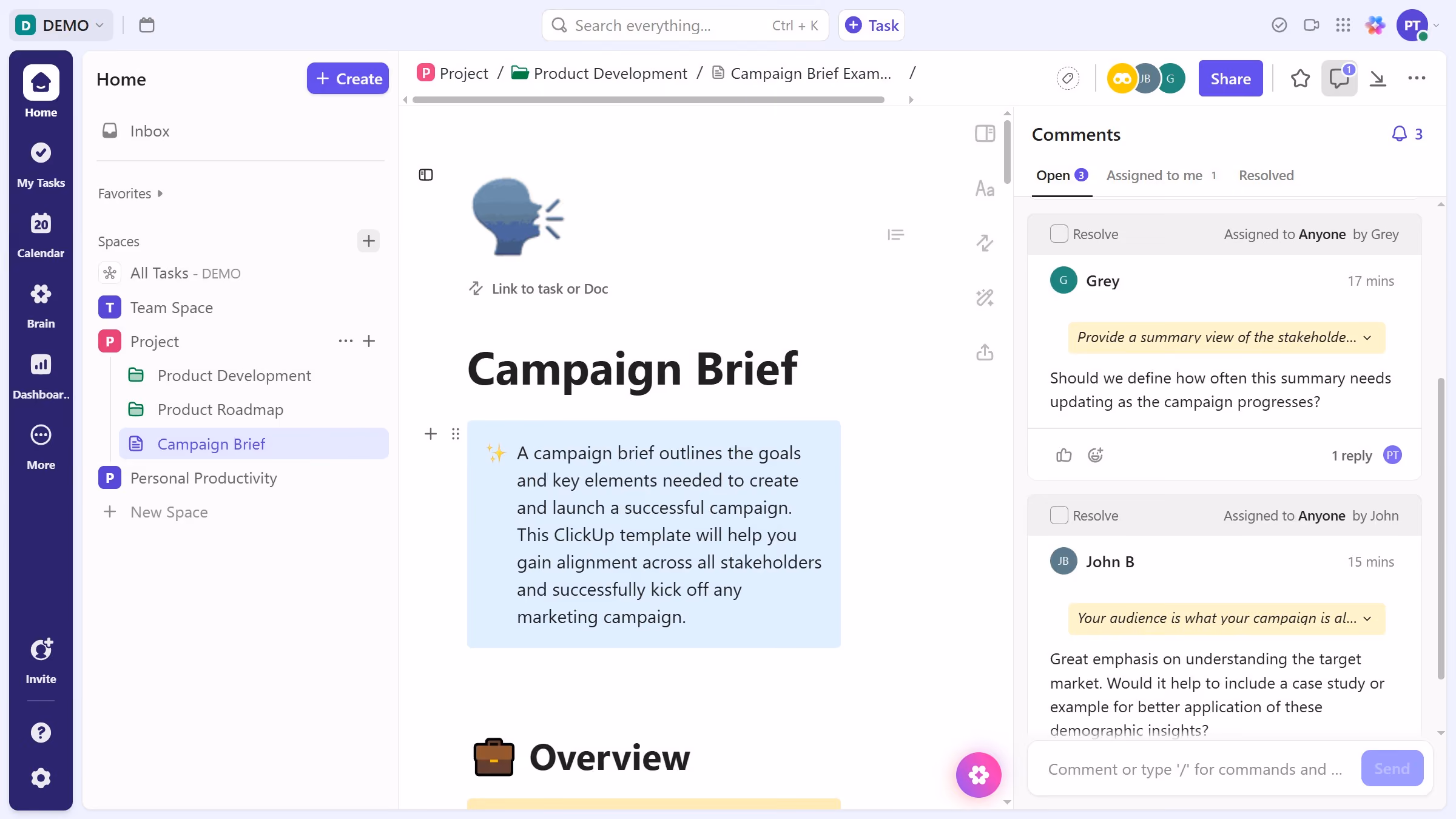The width and height of the screenshot is (1456, 819).
Task: Click the calendar icon beside DEMO
Action: pos(147,25)
